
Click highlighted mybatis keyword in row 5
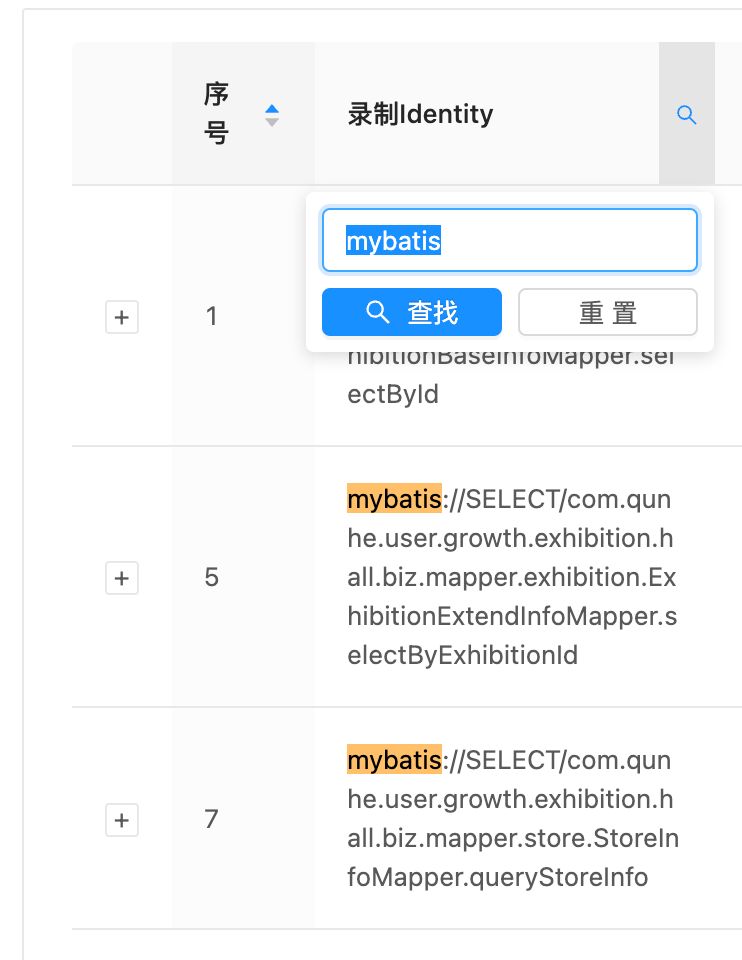393,499
